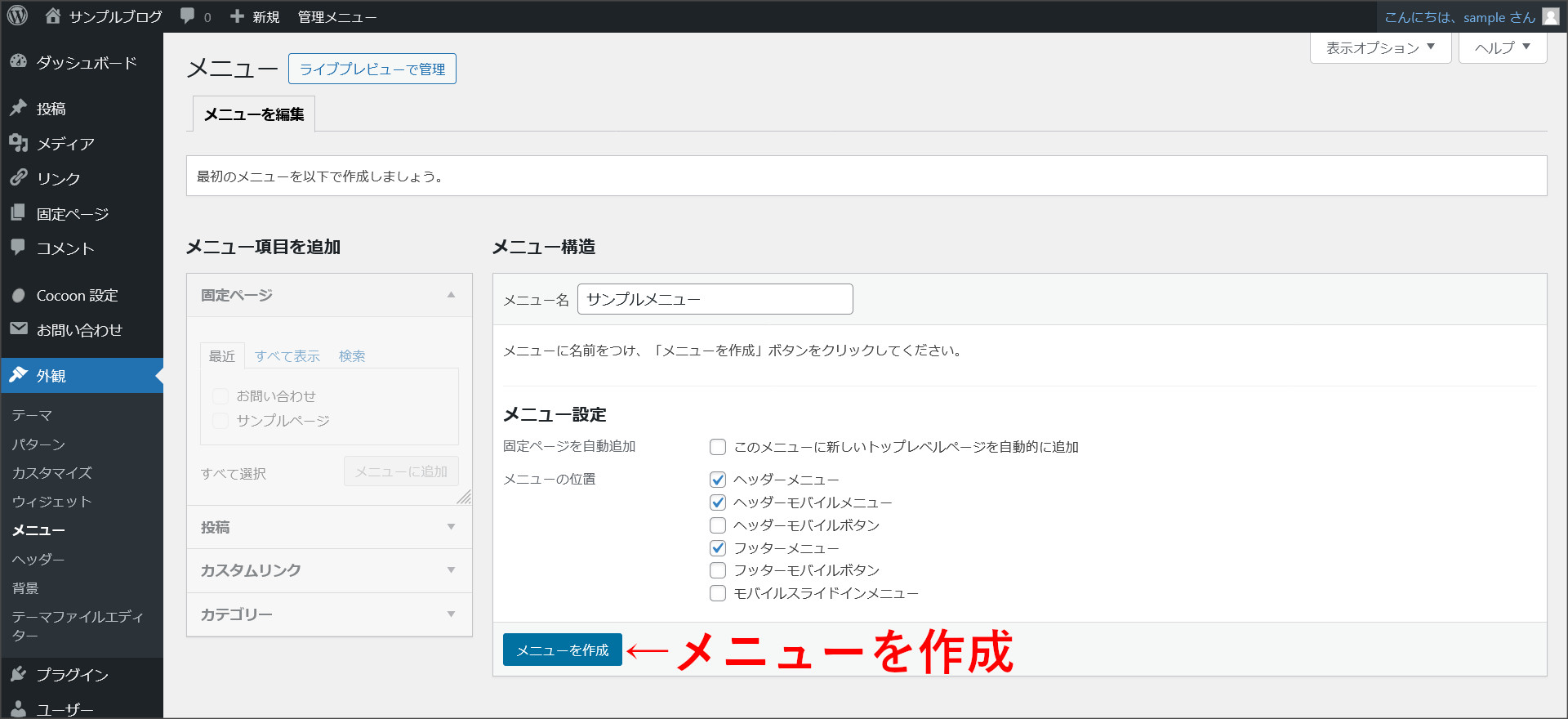
Task: Open the comments bubble in admin bar
Action: [x=188, y=16]
